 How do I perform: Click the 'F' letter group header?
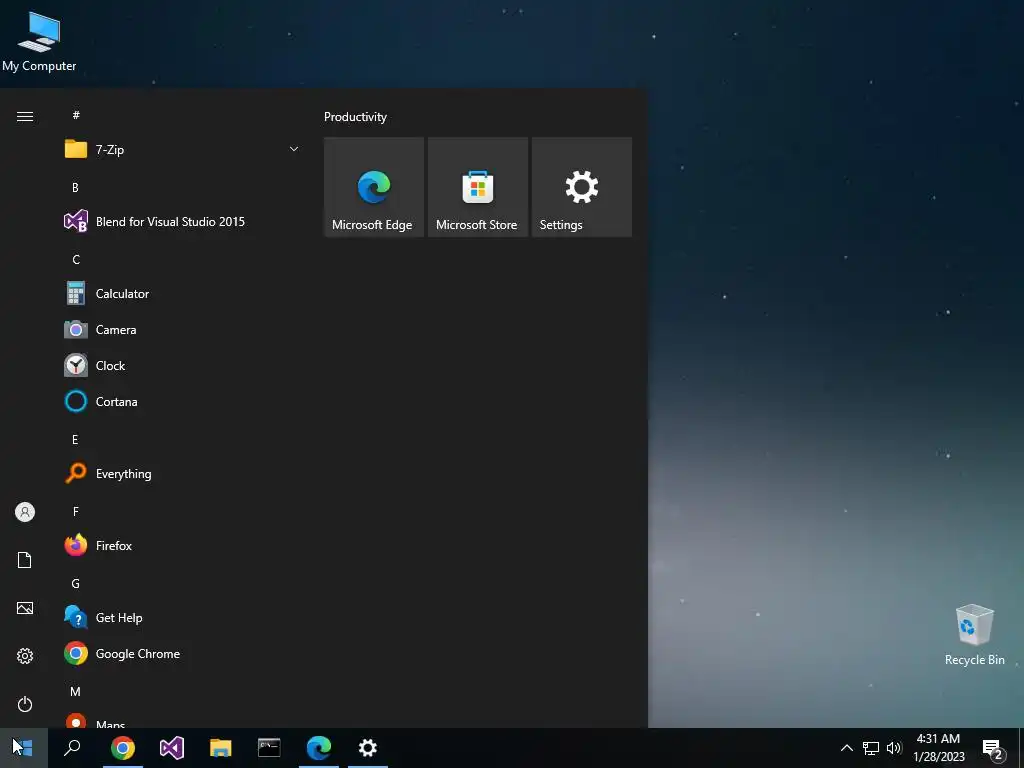coord(75,511)
